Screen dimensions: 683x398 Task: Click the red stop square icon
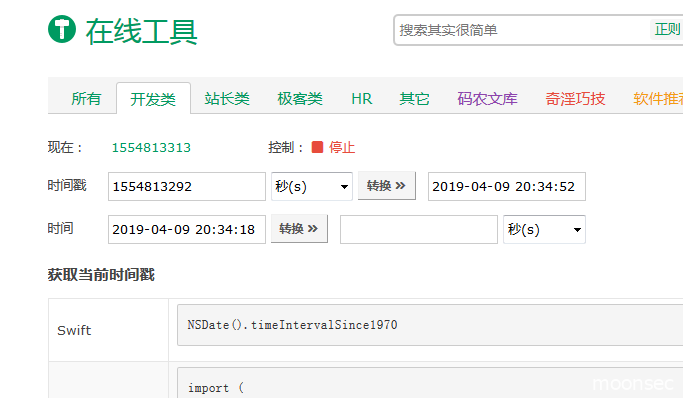point(317,147)
